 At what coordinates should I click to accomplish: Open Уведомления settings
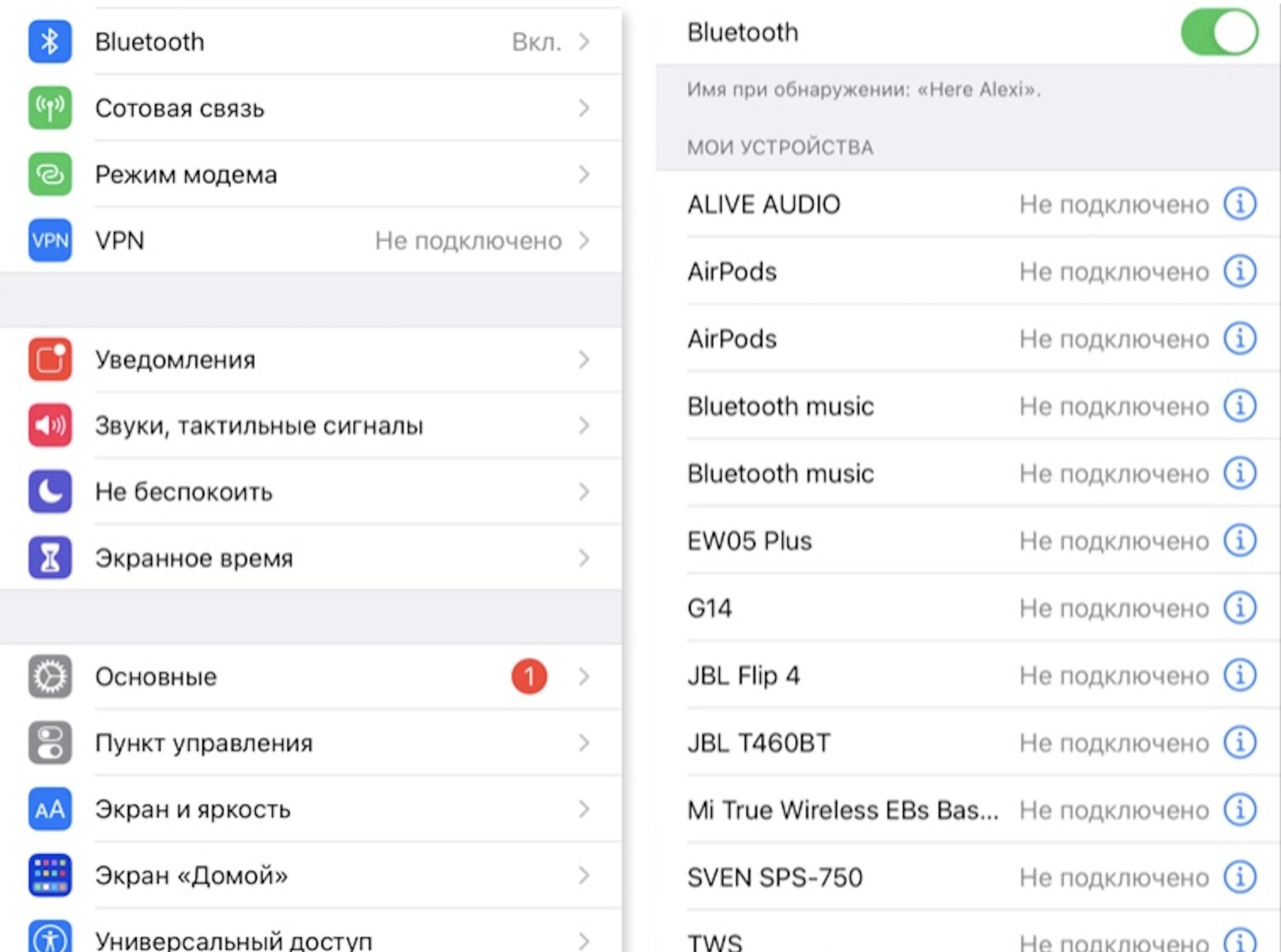(311, 359)
